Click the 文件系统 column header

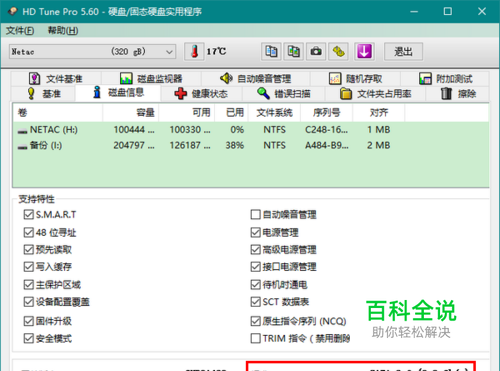click(x=274, y=112)
